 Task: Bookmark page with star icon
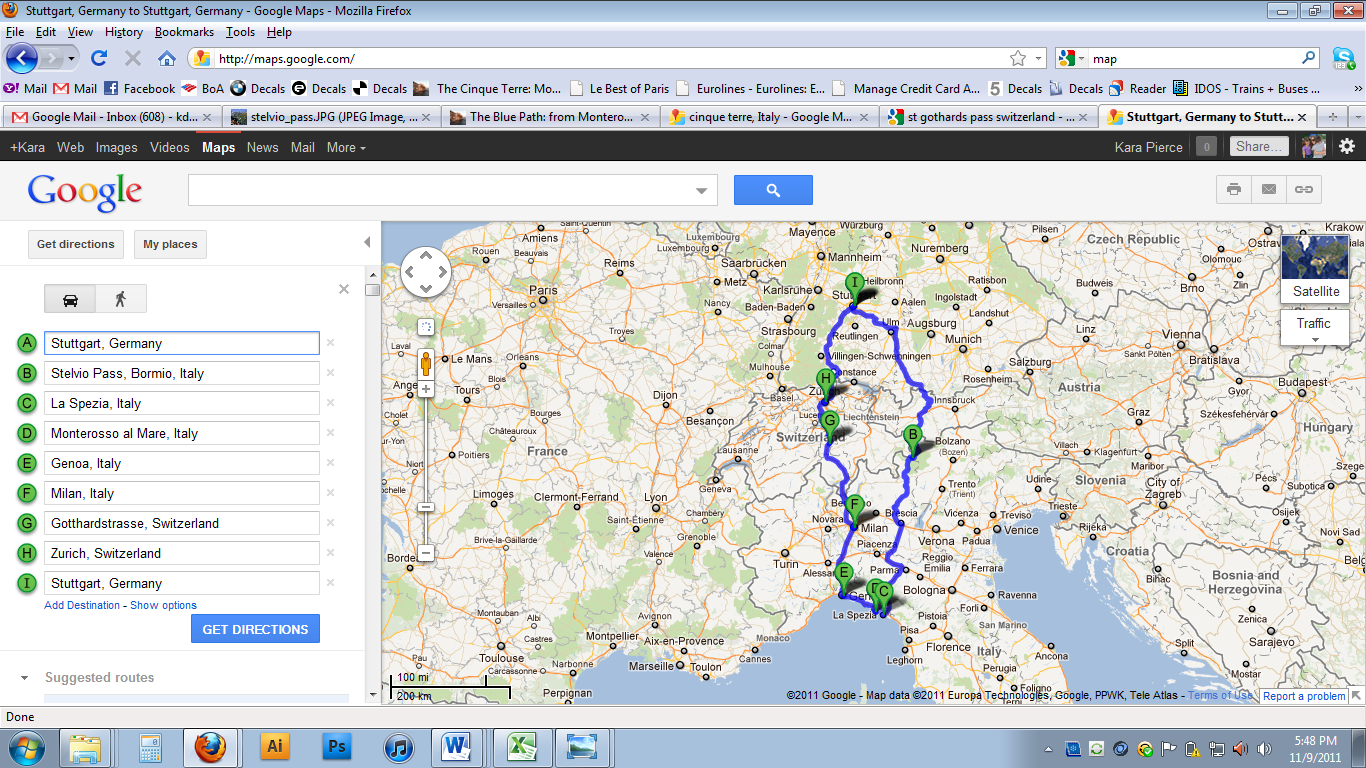point(1018,59)
